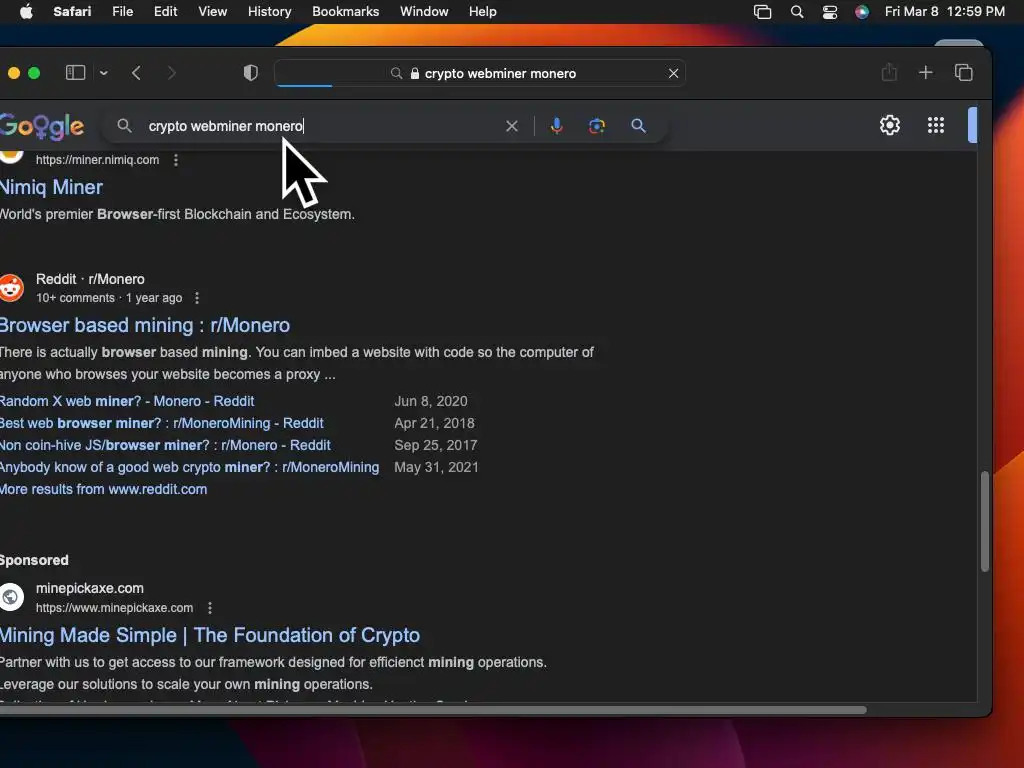Select the text 'May 31, 2021'

[x=436, y=468]
